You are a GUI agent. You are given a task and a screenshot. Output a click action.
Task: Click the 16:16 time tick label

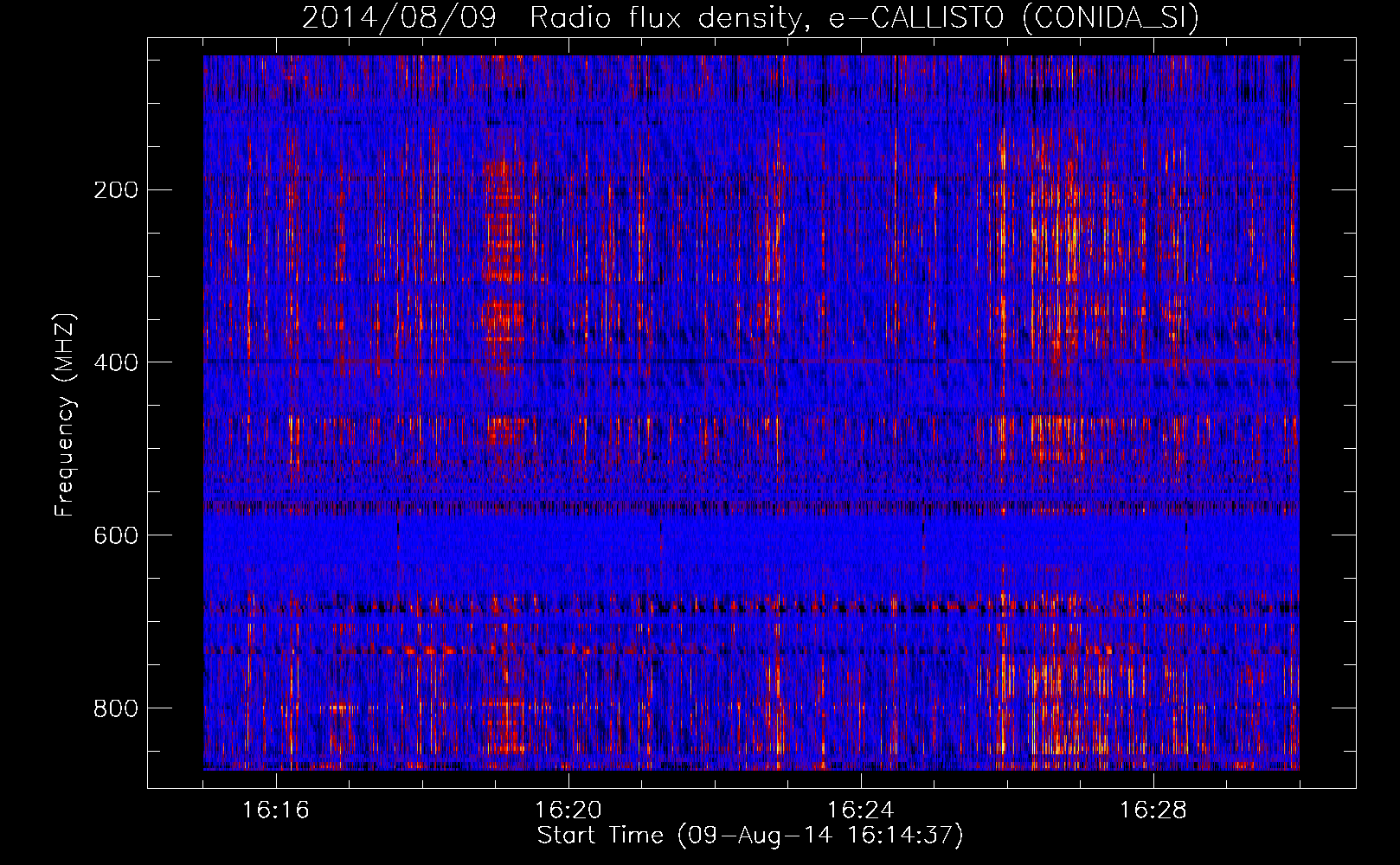coord(276,811)
